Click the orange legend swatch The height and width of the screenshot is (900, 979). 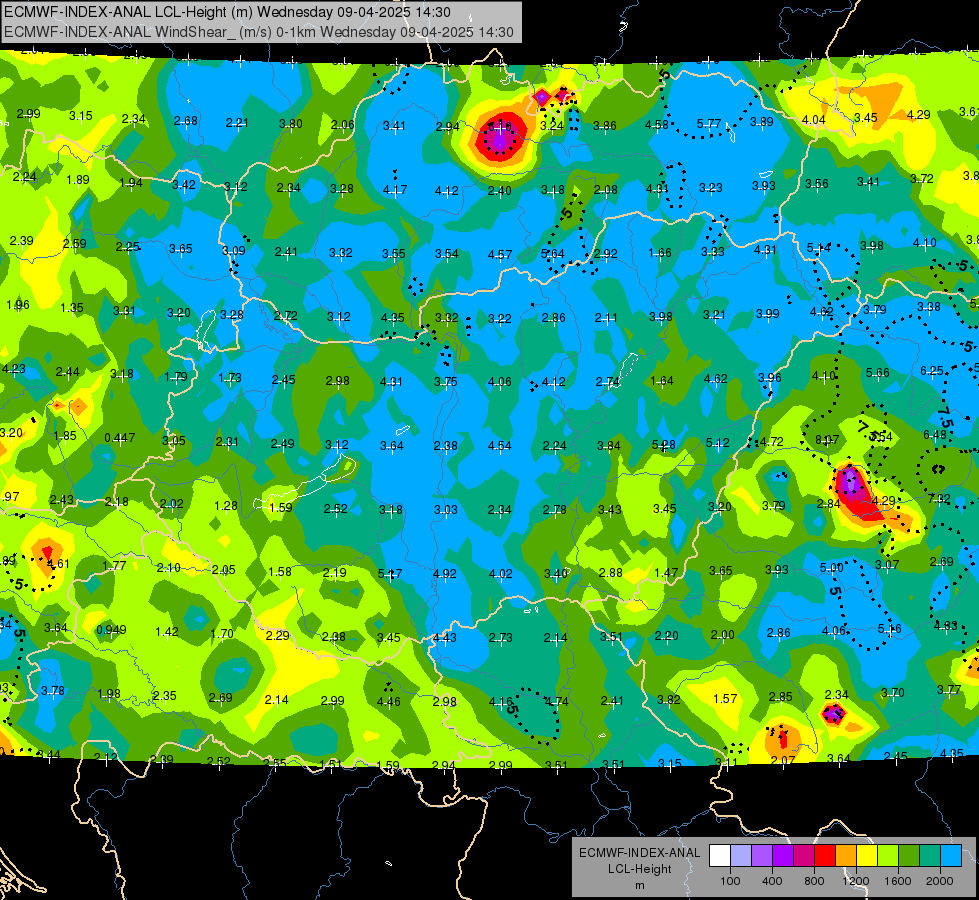(846, 856)
